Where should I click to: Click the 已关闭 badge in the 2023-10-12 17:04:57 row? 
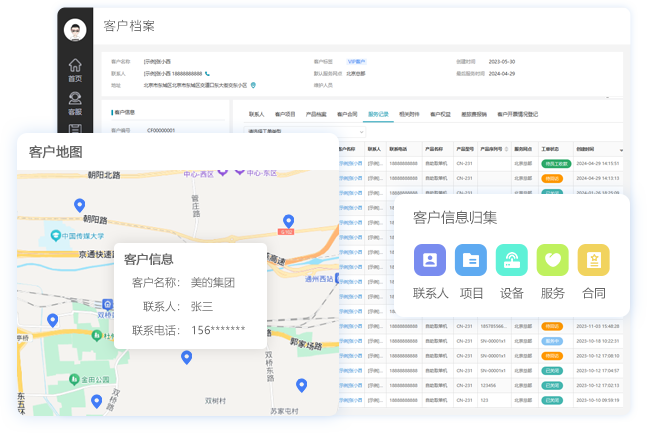[552, 371]
